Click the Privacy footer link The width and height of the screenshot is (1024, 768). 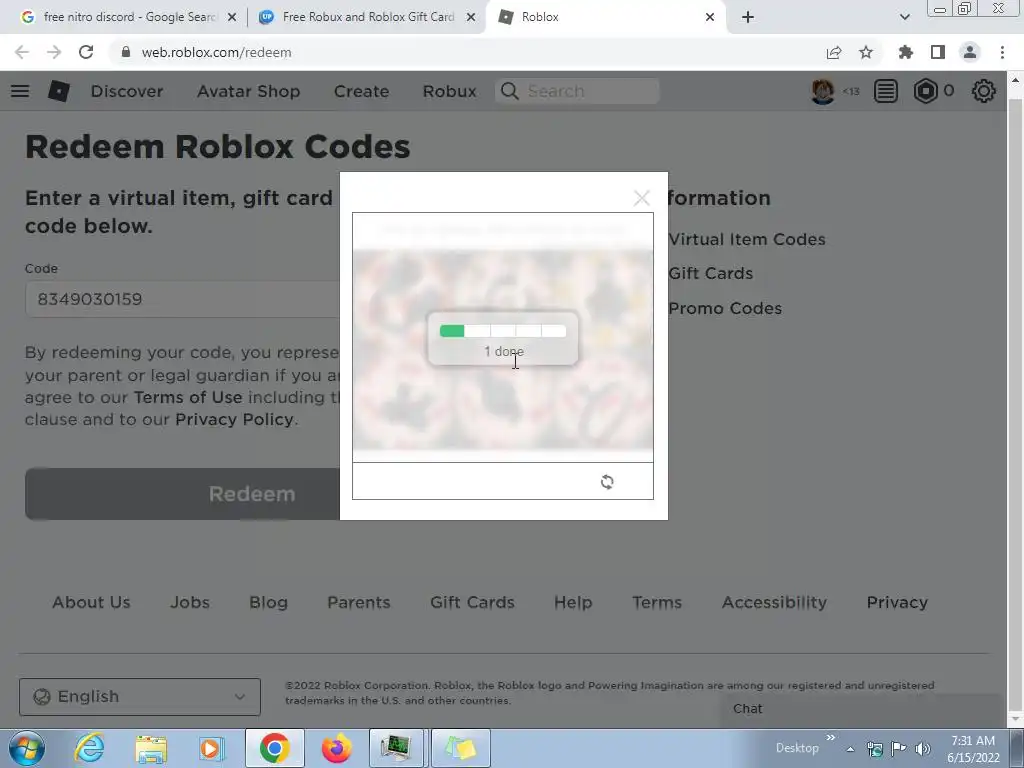point(897,602)
